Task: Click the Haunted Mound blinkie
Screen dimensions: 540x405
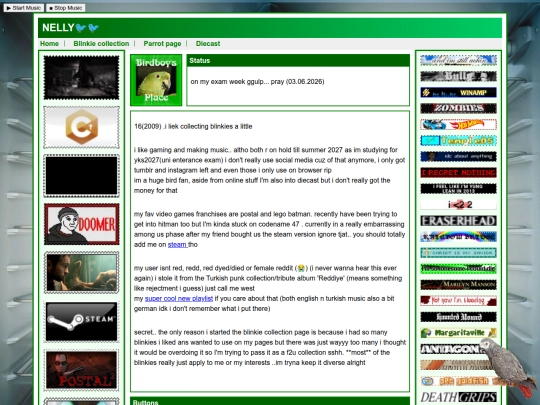Action: (458, 317)
